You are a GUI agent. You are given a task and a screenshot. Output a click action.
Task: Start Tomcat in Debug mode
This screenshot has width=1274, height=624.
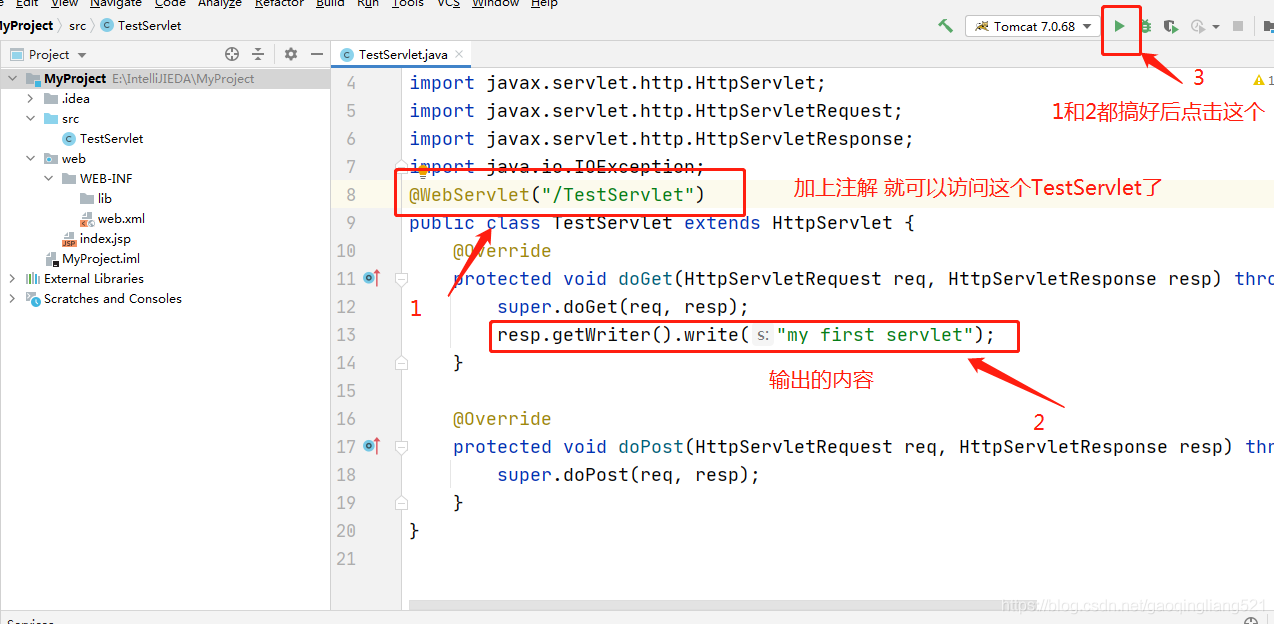pyautogui.click(x=1146, y=25)
